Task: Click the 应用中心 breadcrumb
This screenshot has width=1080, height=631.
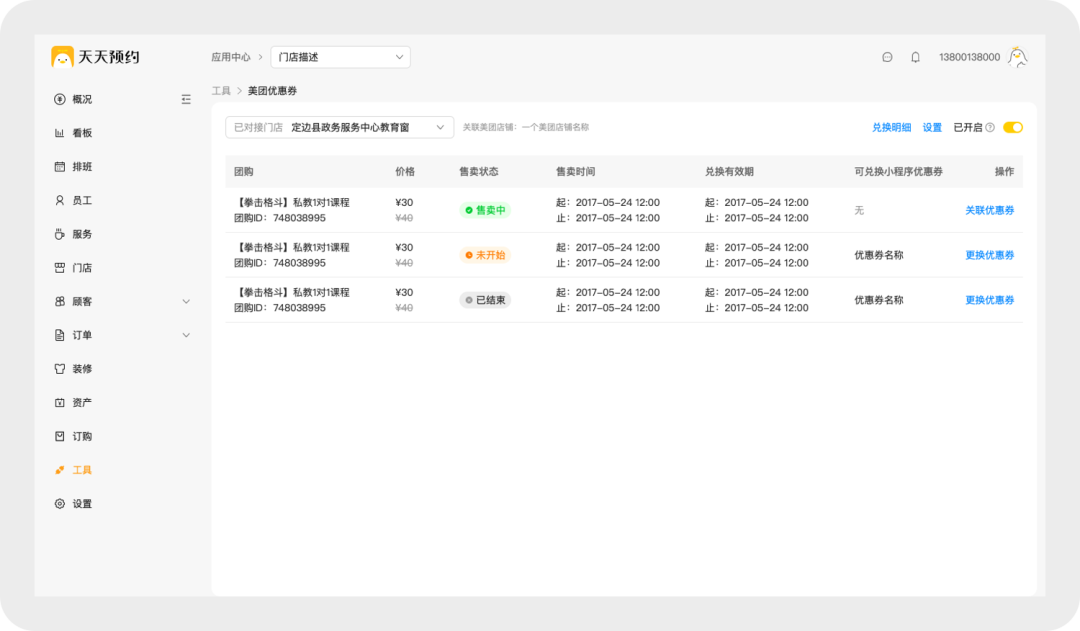Action: click(x=231, y=57)
